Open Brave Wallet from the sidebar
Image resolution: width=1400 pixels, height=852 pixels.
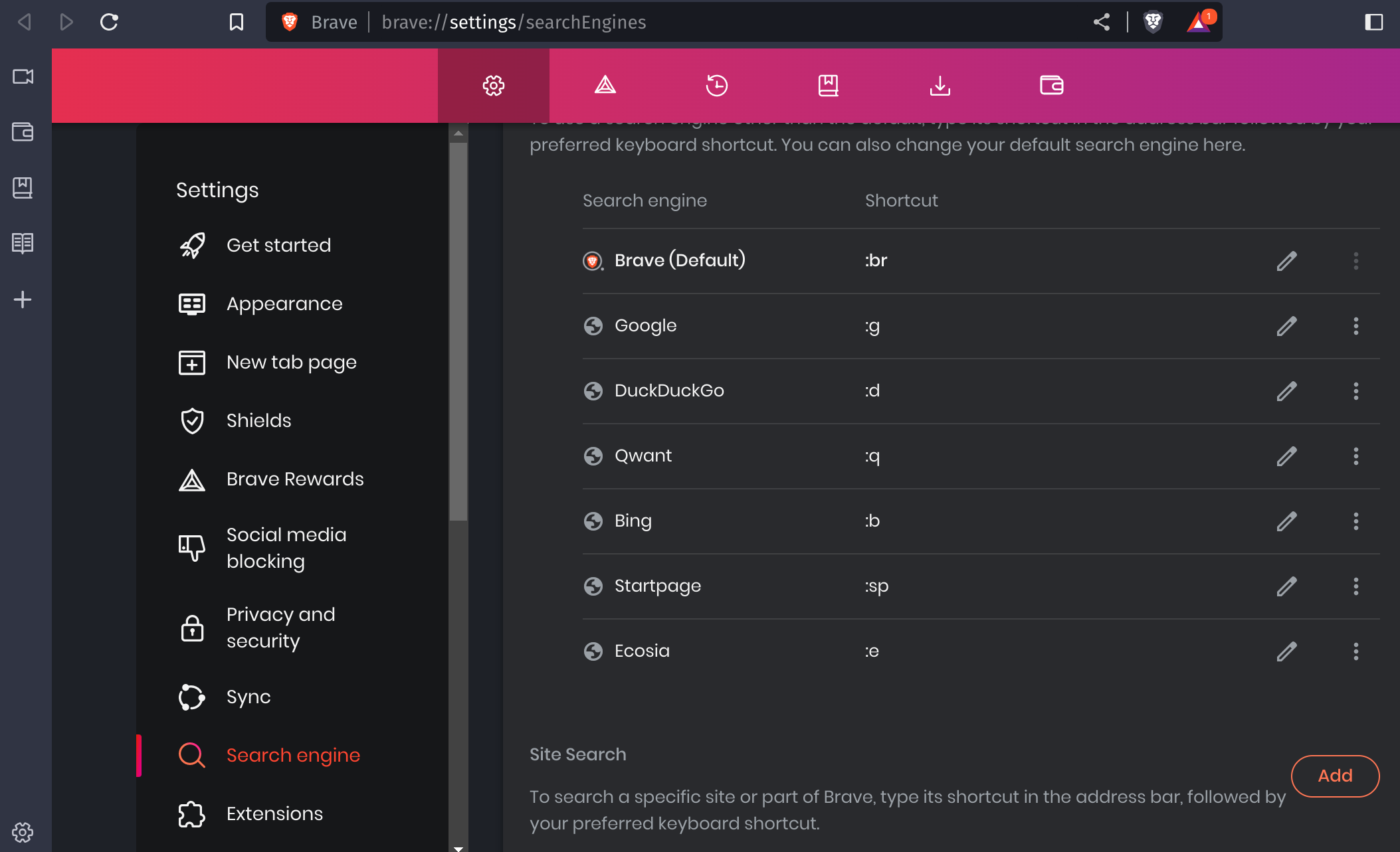point(23,132)
